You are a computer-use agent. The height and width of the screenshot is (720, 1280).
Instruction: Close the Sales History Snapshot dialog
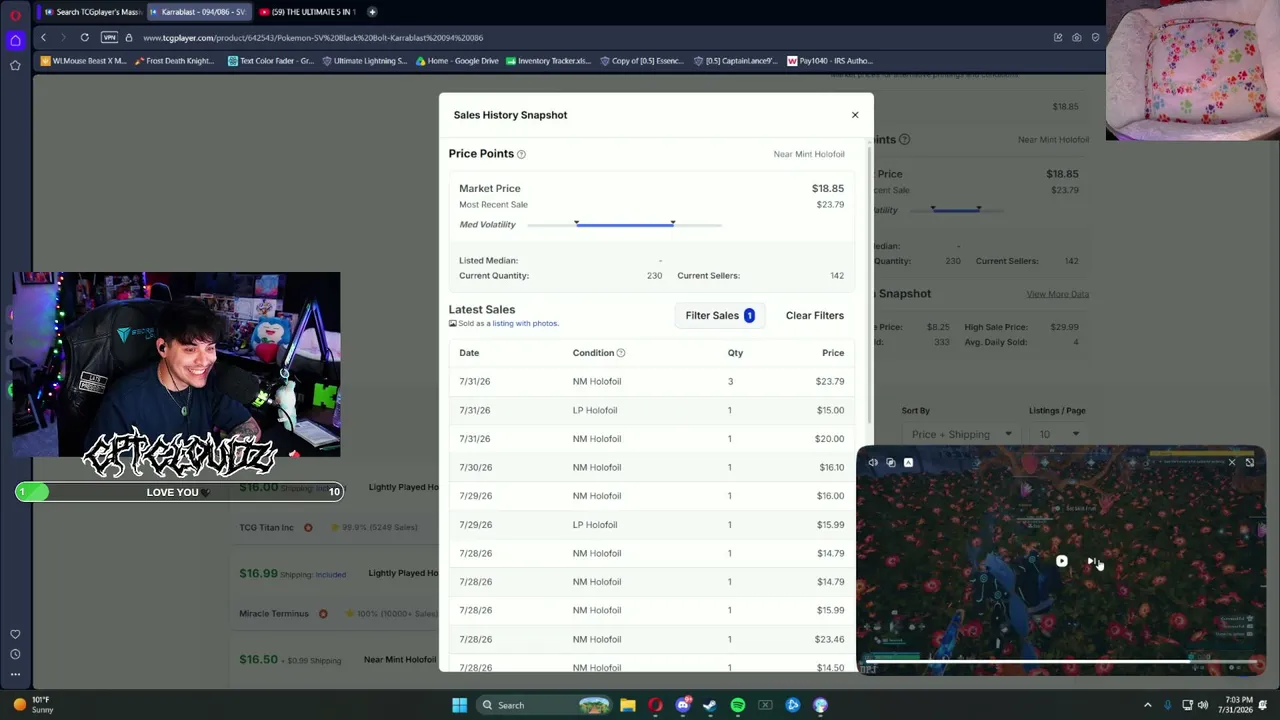(855, 115)
